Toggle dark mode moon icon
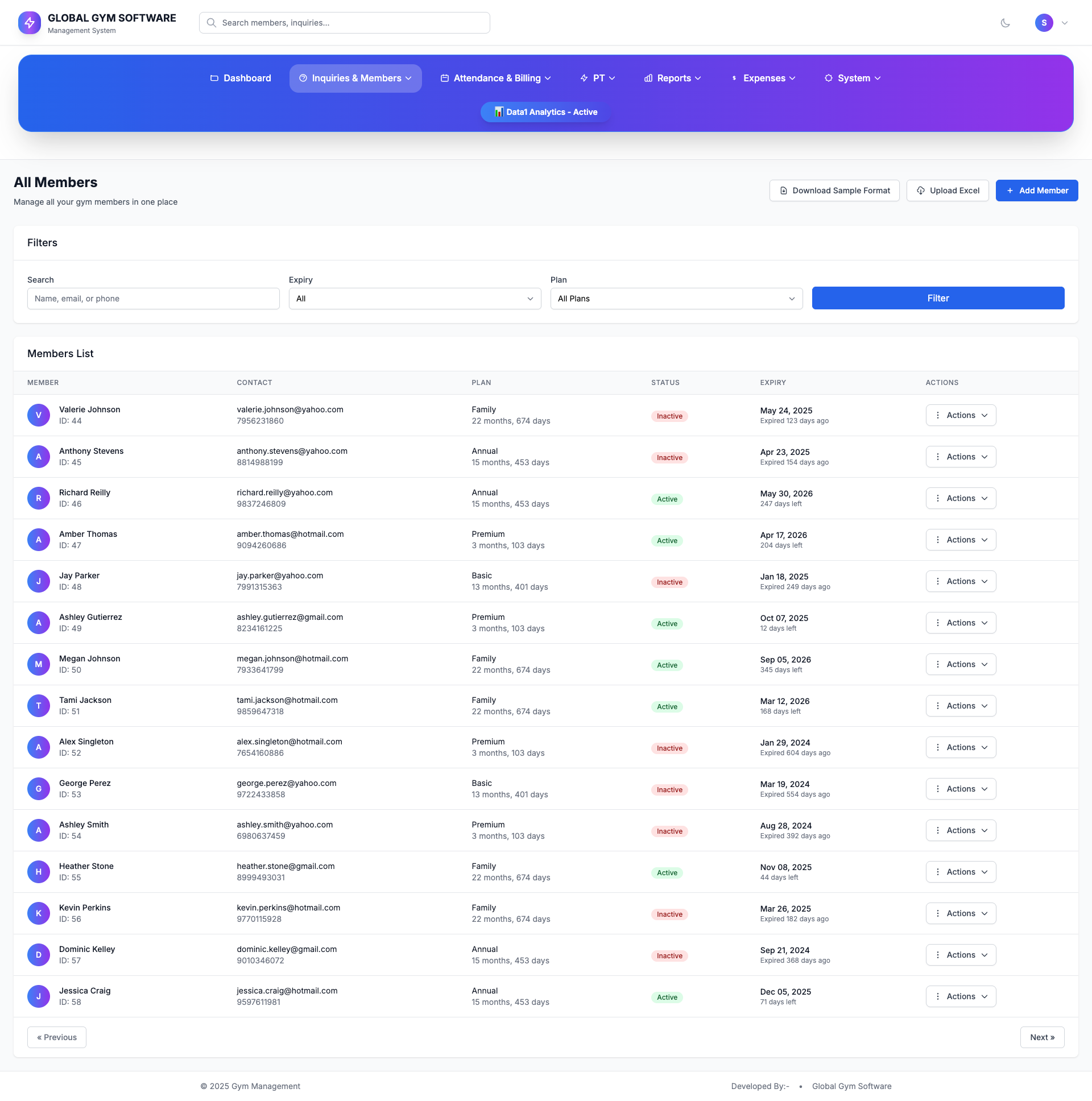1092x1101 pixels. pos(1005,23)
